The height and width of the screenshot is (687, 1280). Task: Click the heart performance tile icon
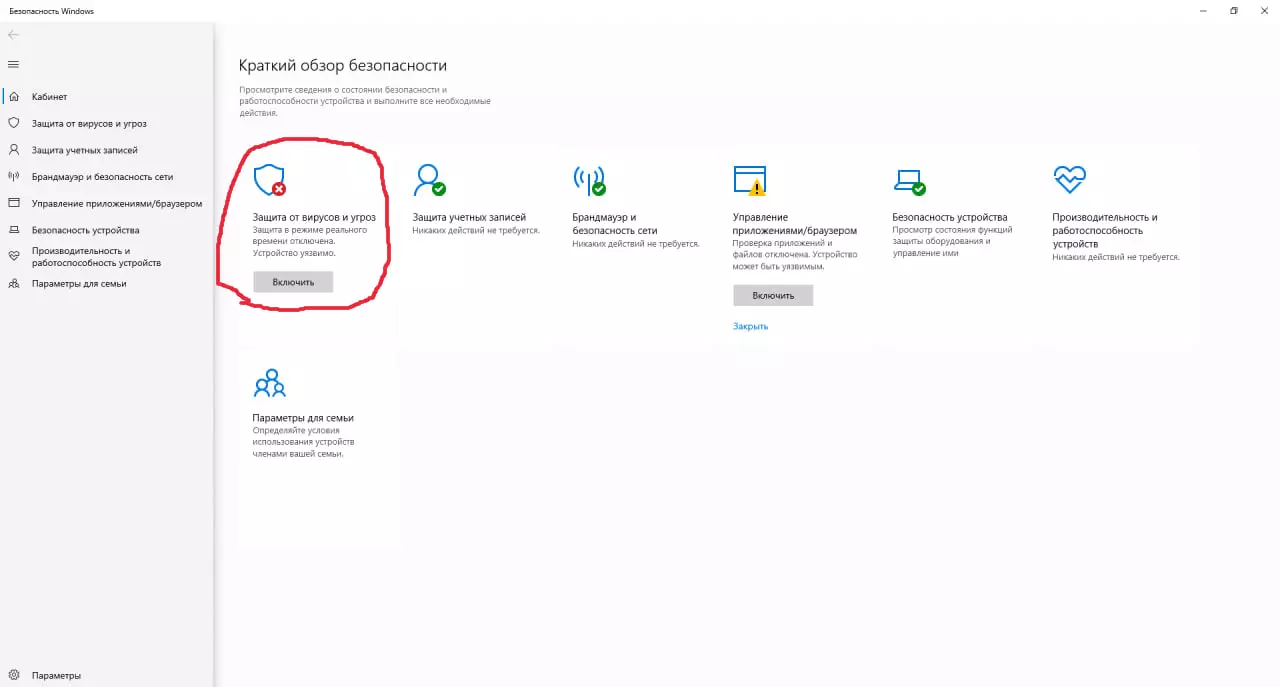click(x=1069, y=180)
